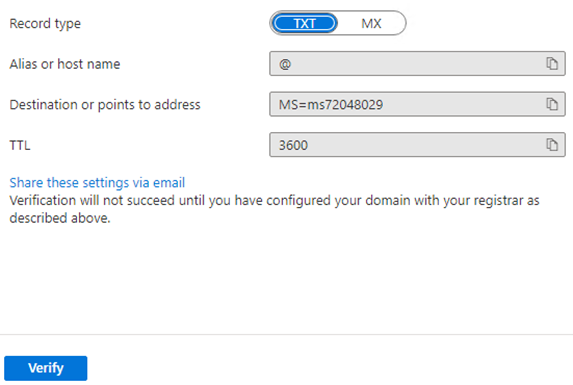Click the verification warning paragraph
The width and height of the screenshot is (573, 385).
pyautogui.click(x=274, y=209)
